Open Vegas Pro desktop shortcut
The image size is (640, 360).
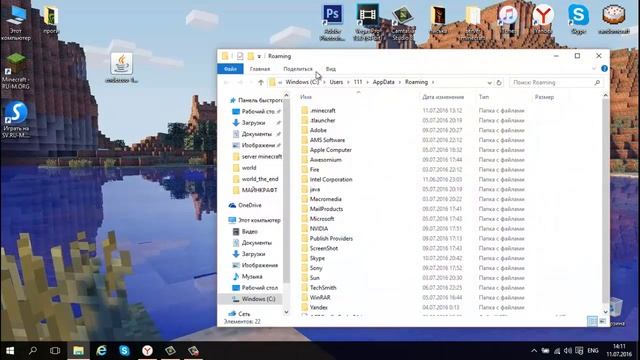coord(367,22)
